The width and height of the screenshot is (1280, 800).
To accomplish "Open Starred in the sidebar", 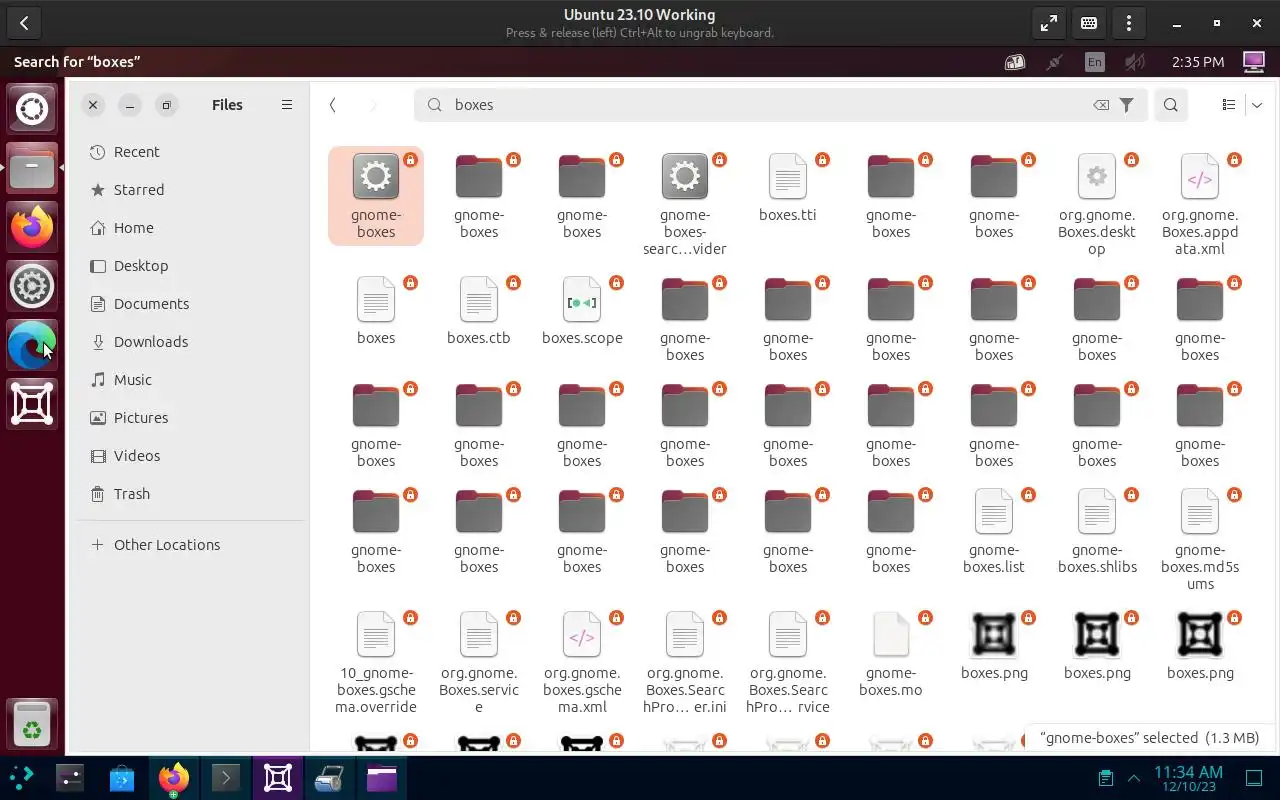I will pyautogui.click(x=191, y=190).
